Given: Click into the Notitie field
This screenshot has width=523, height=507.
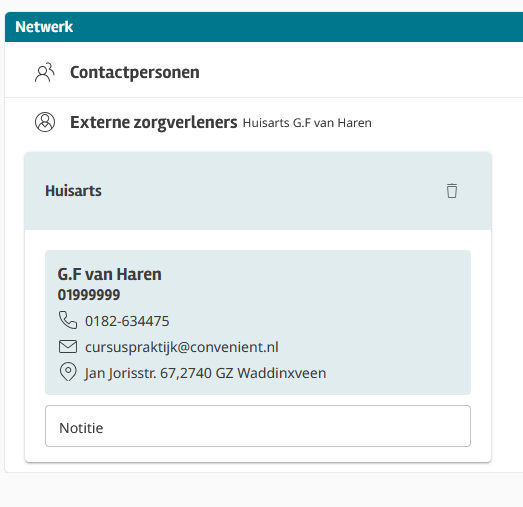Looking at the screenshot, I should click(258, 426).
